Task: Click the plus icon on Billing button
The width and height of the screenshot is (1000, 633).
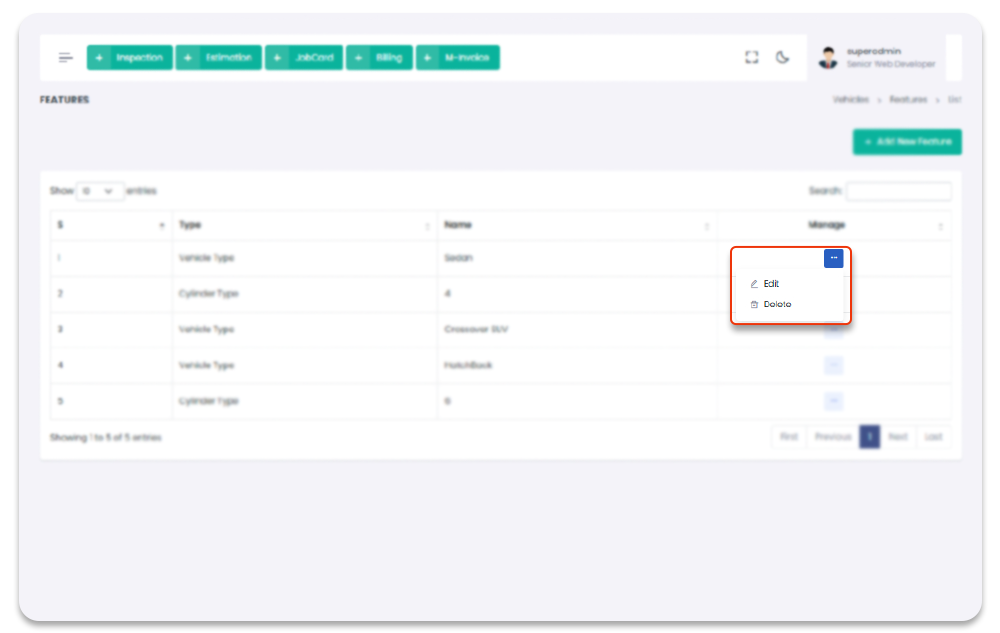Action: pyautogui.click(x=360, y=58)
